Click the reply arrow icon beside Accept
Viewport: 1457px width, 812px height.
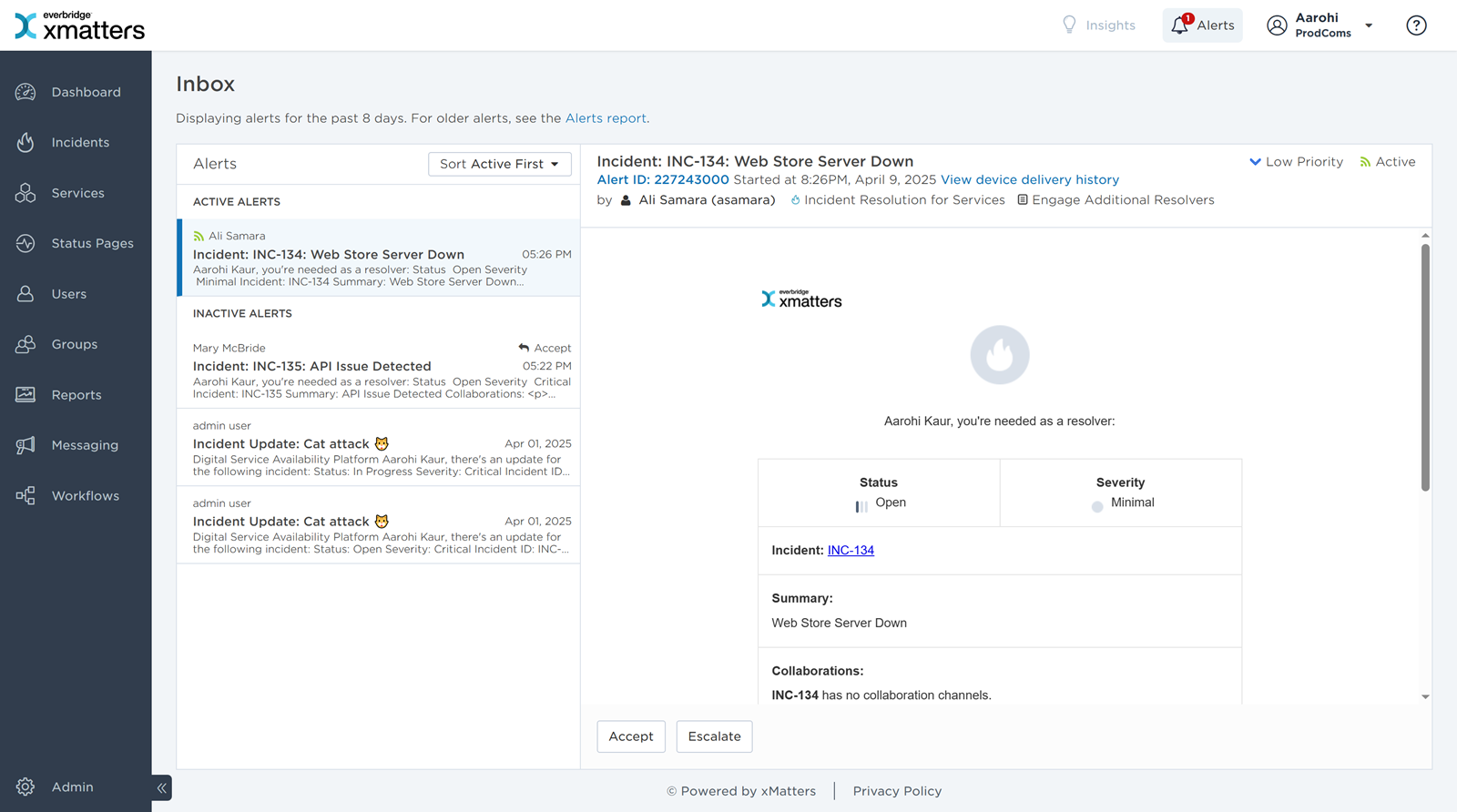pyautogui.click(x=524, y=348)
